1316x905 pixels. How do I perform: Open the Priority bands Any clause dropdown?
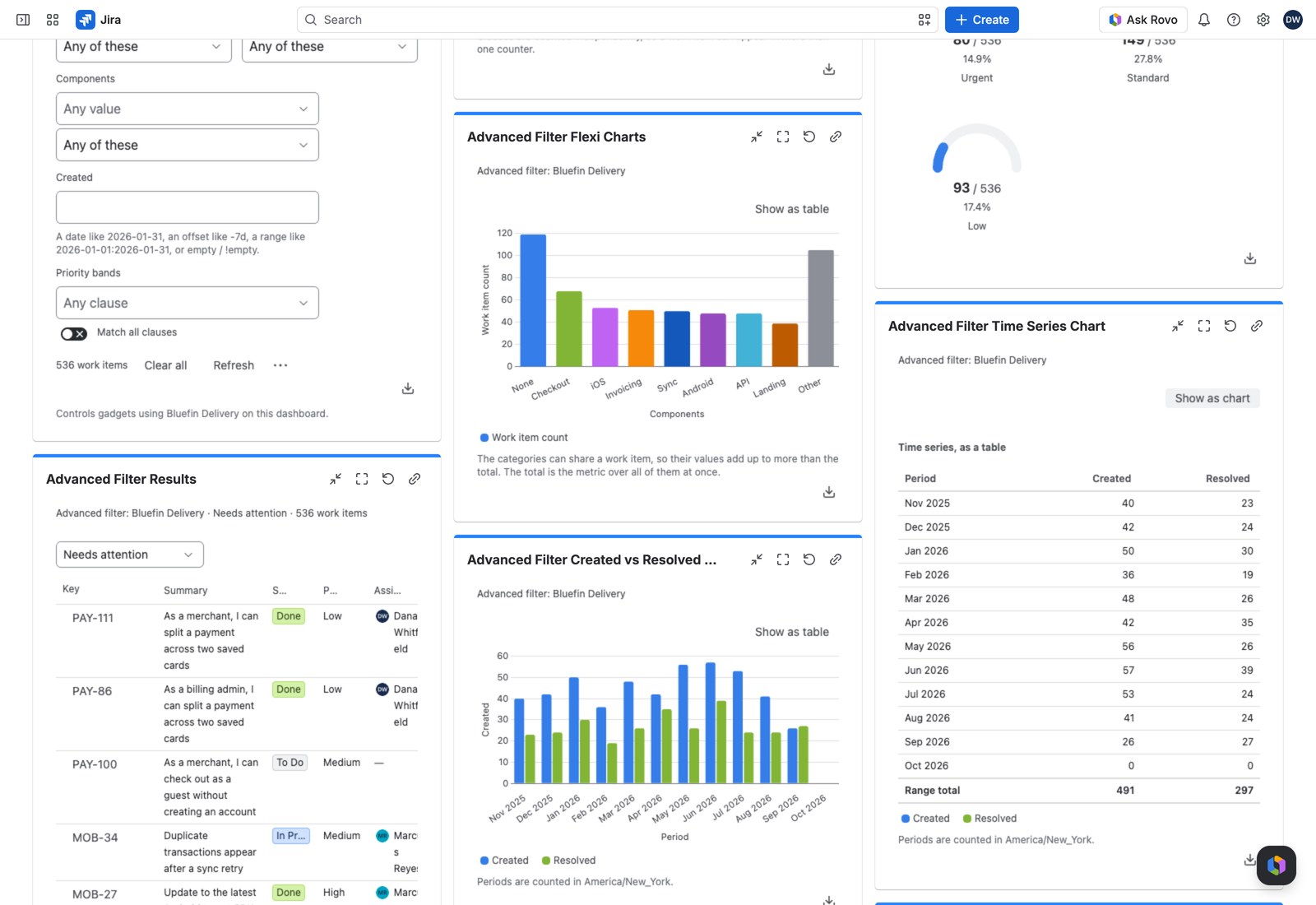(188, 303)
